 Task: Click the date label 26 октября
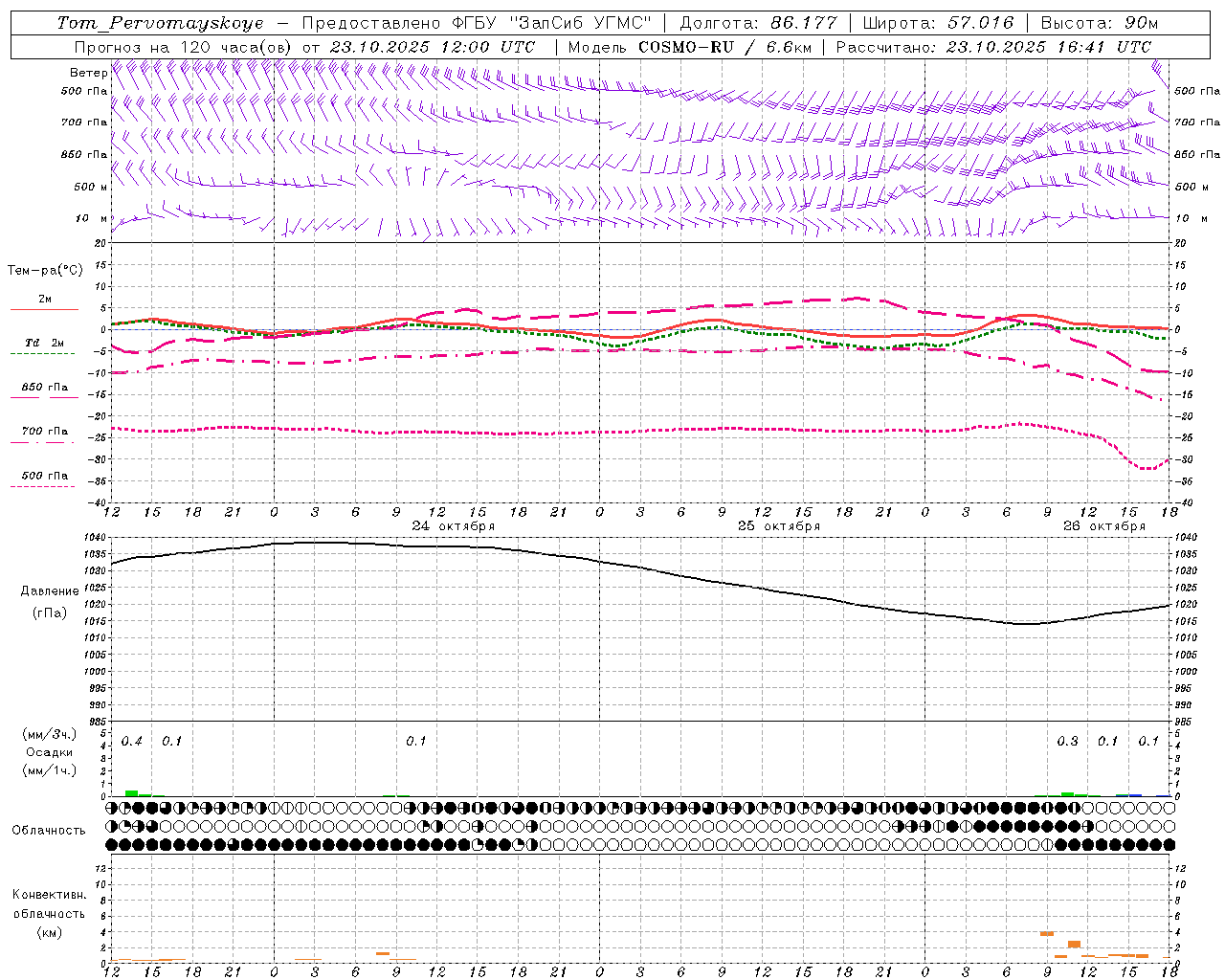[1104, 526]
